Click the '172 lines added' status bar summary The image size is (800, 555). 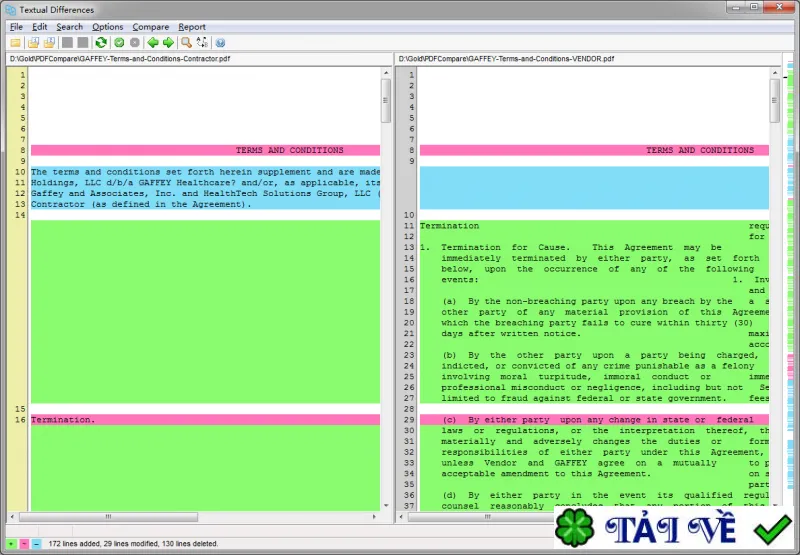(x=133, y=544)
